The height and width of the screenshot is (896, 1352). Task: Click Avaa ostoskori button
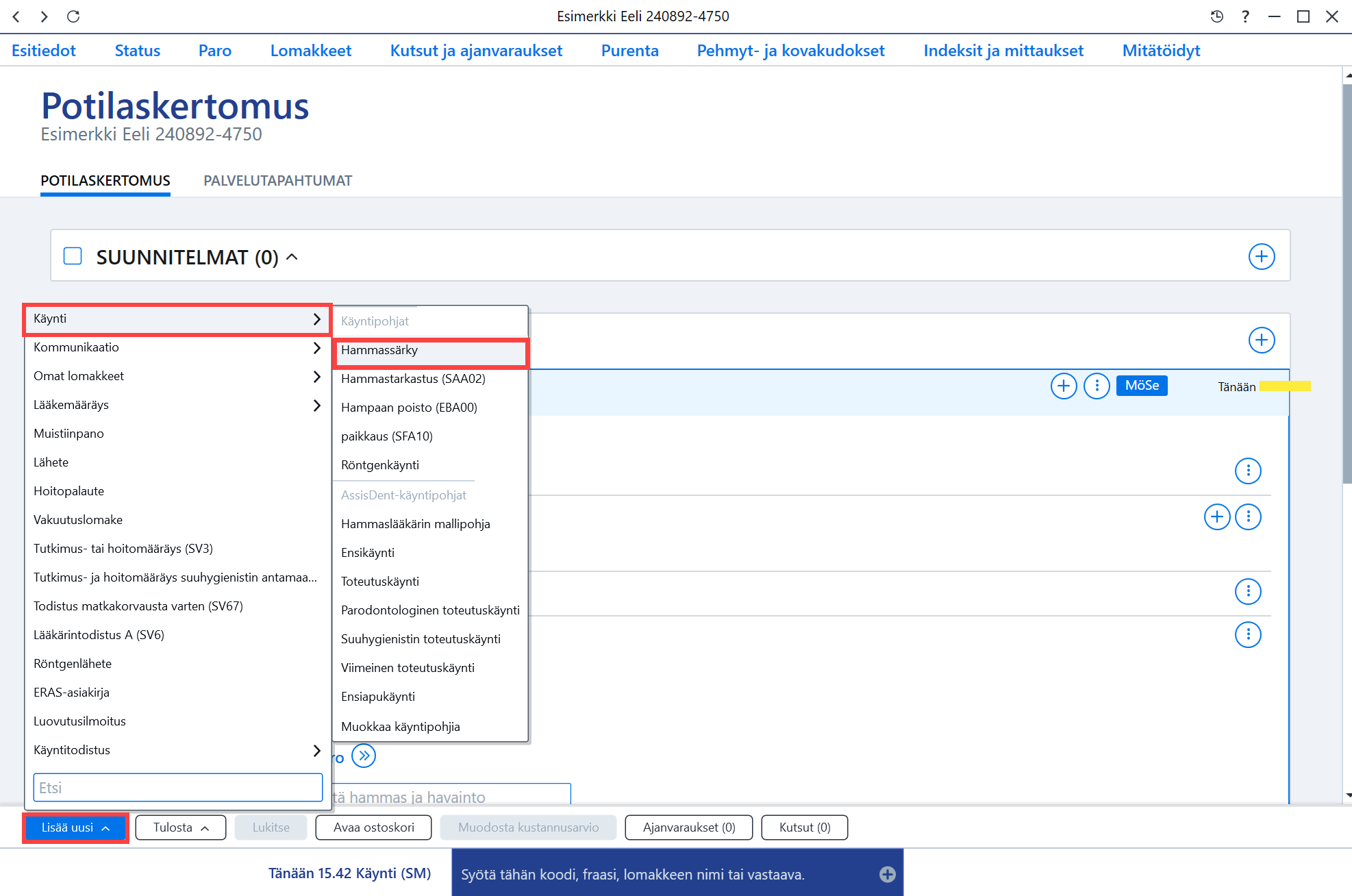(374, 827)
